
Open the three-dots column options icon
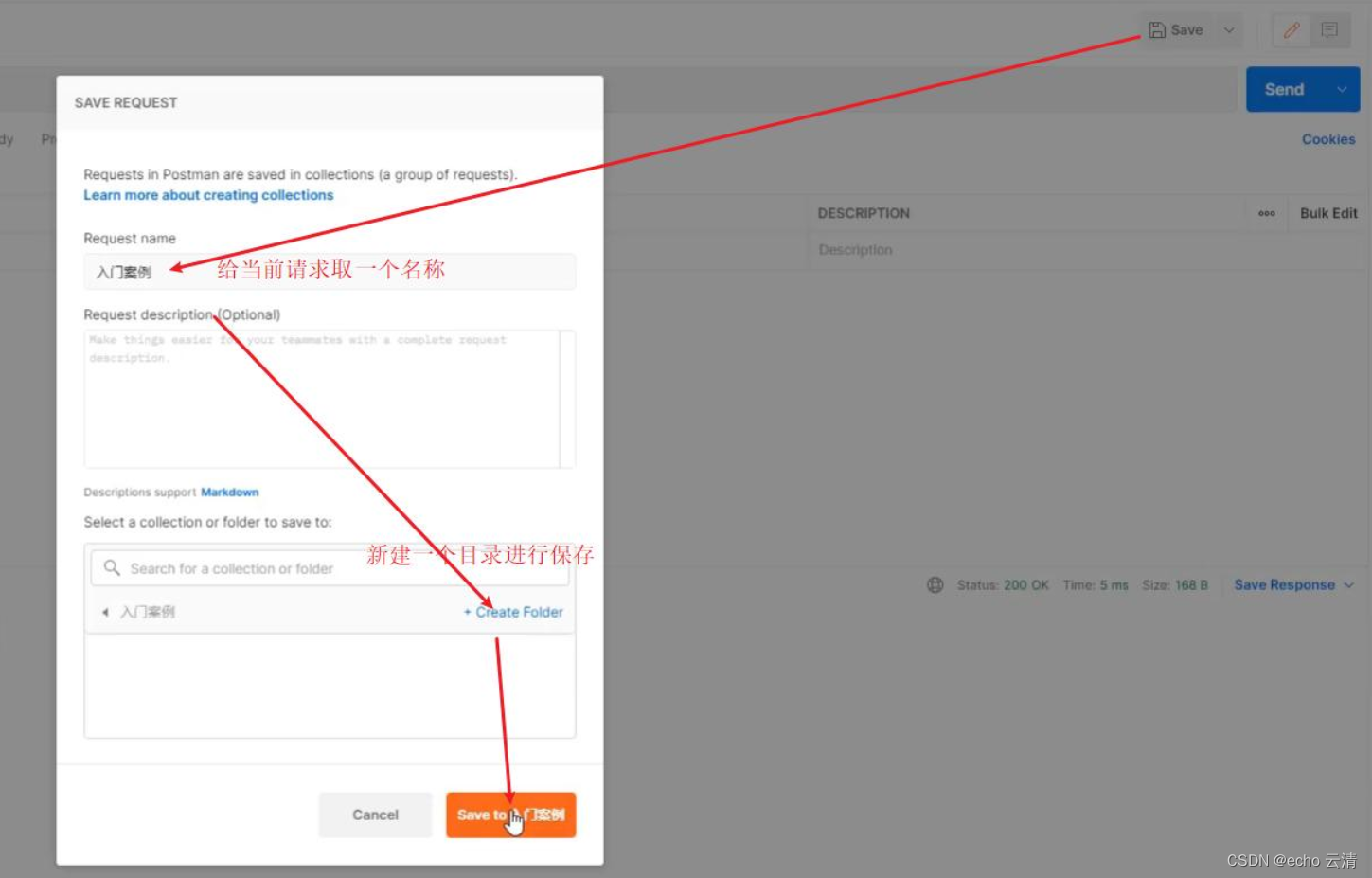[1267, 213]
